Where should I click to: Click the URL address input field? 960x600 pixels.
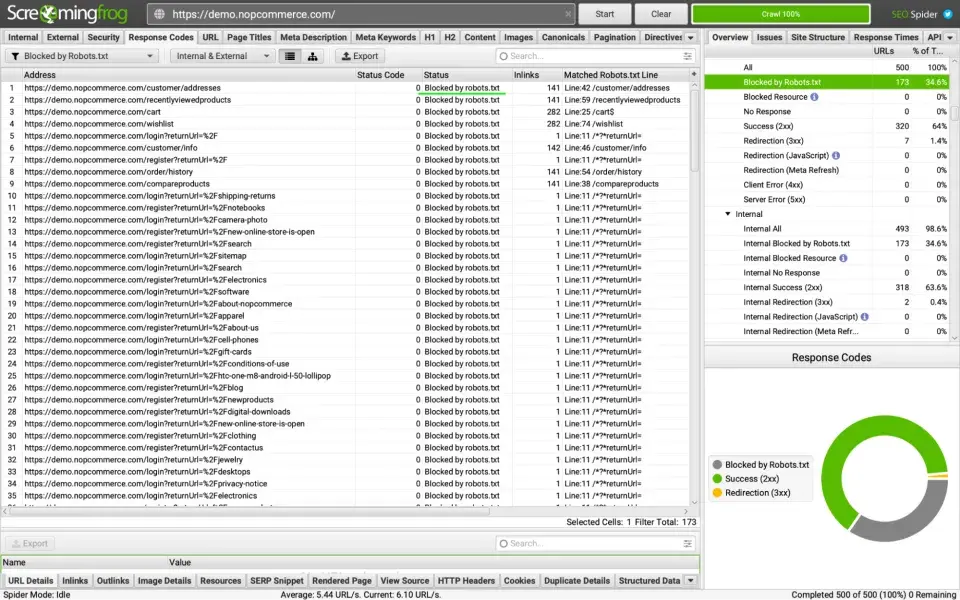[x=362, y=14]
